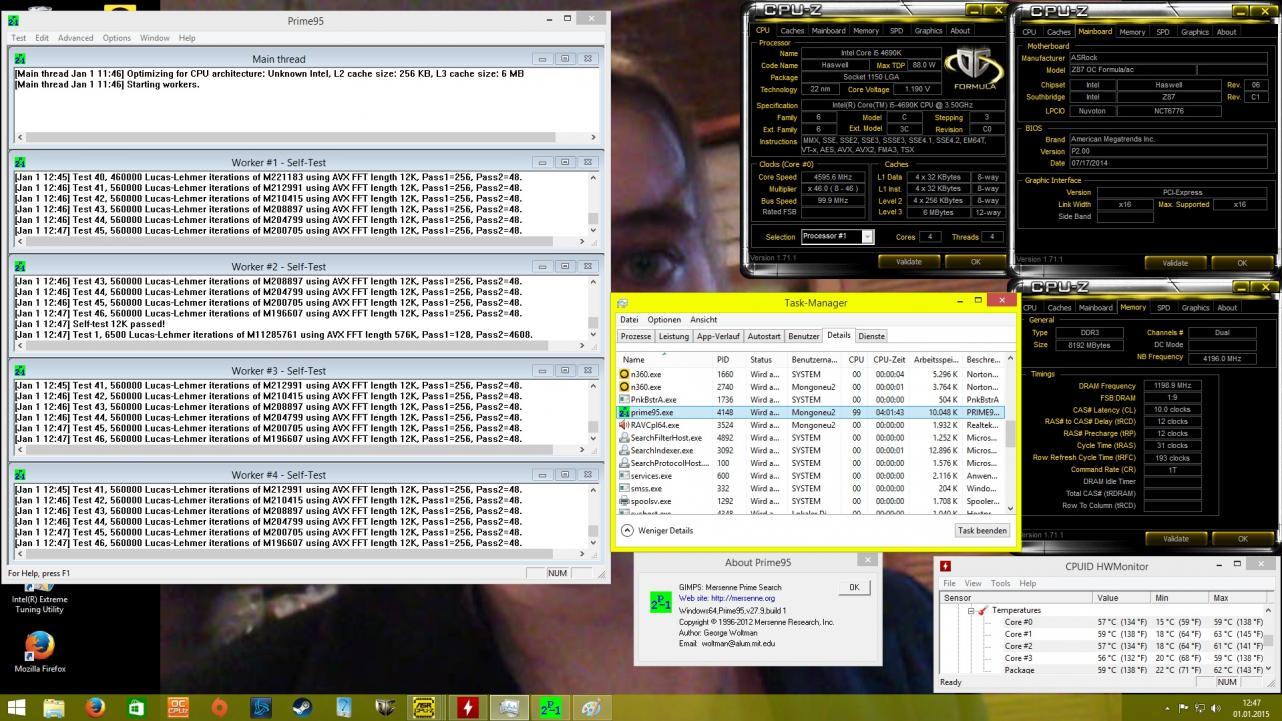This screenshot has width=1282, height=721.
Task: Sort processes by CPU column header
Action: [856, 359]
